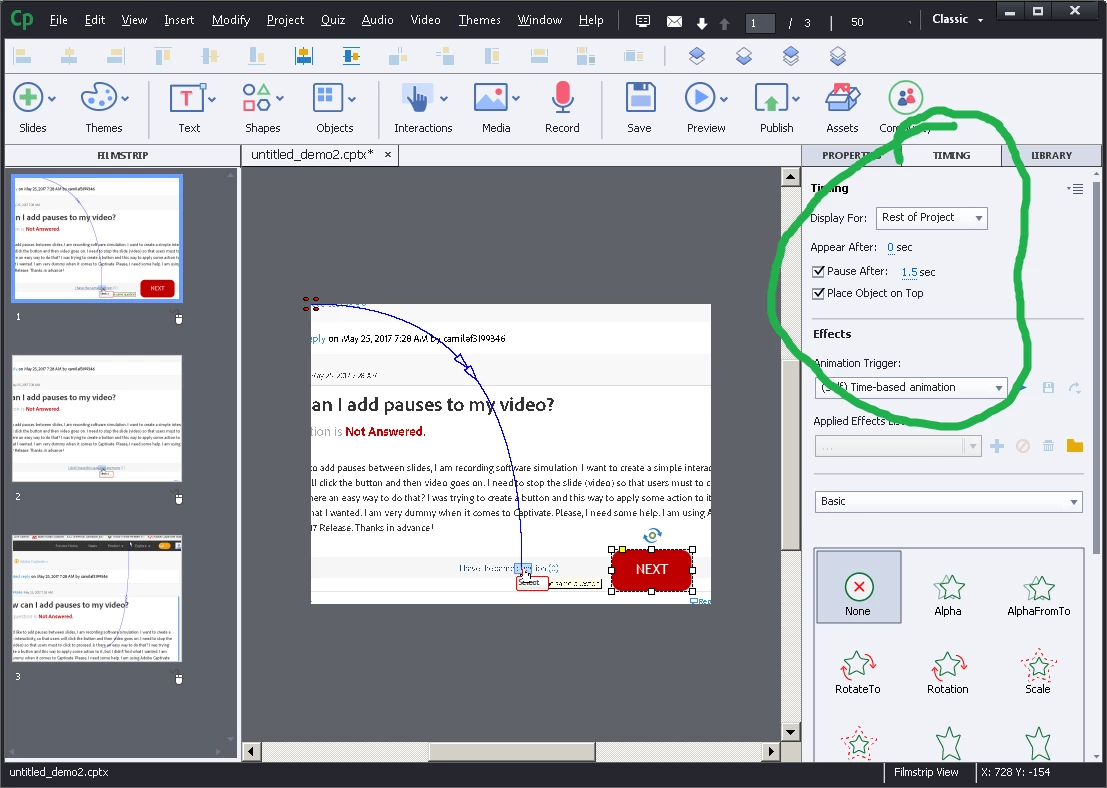Select the Text tool icon
Image resolution: width=1107 pixels, height=788 pixels.
tap(186, 97)
